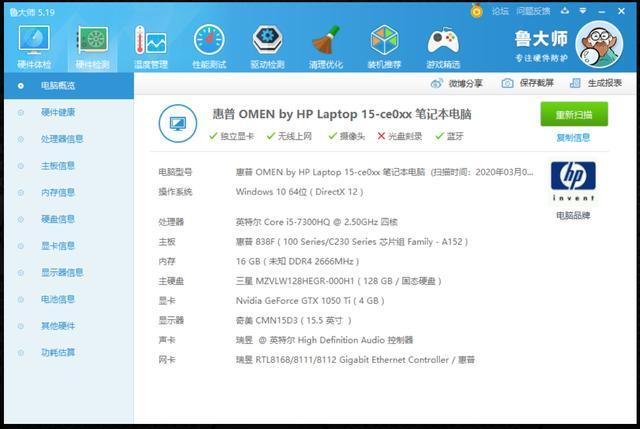Click 保存截屏 save screenshot
Image resolution: width=640 pixels, height=429 pixels.
point(527,83)
